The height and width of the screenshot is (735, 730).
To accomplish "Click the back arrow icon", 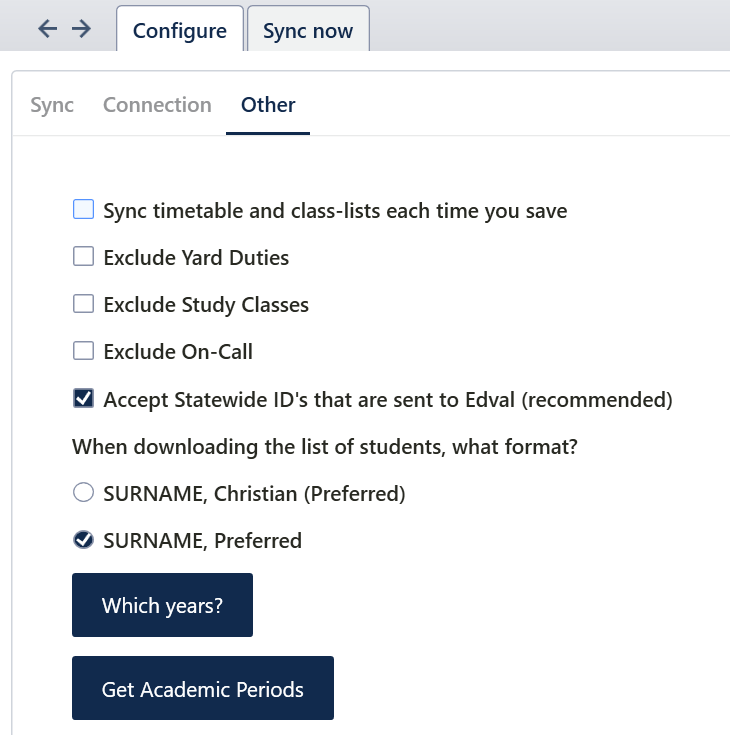I will pos(47,29).
